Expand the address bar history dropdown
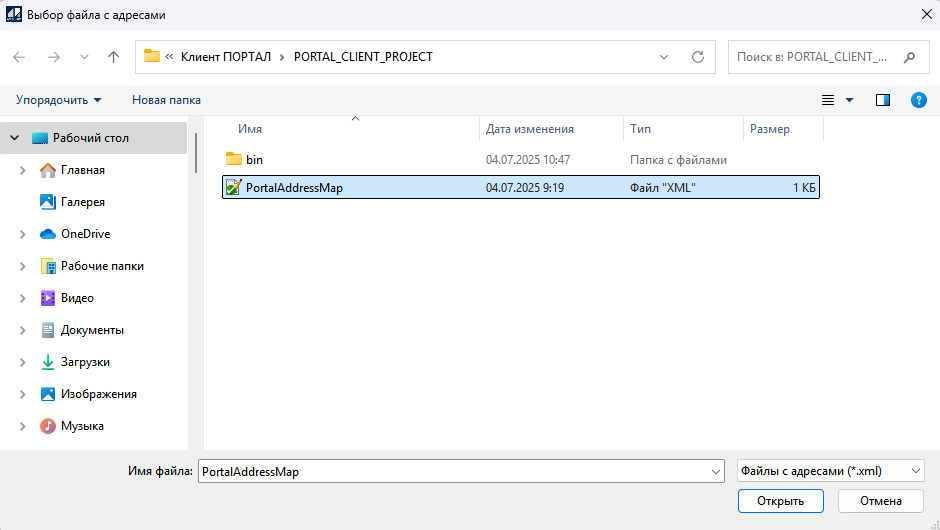 pyautogui.click(x=664, y=57)
